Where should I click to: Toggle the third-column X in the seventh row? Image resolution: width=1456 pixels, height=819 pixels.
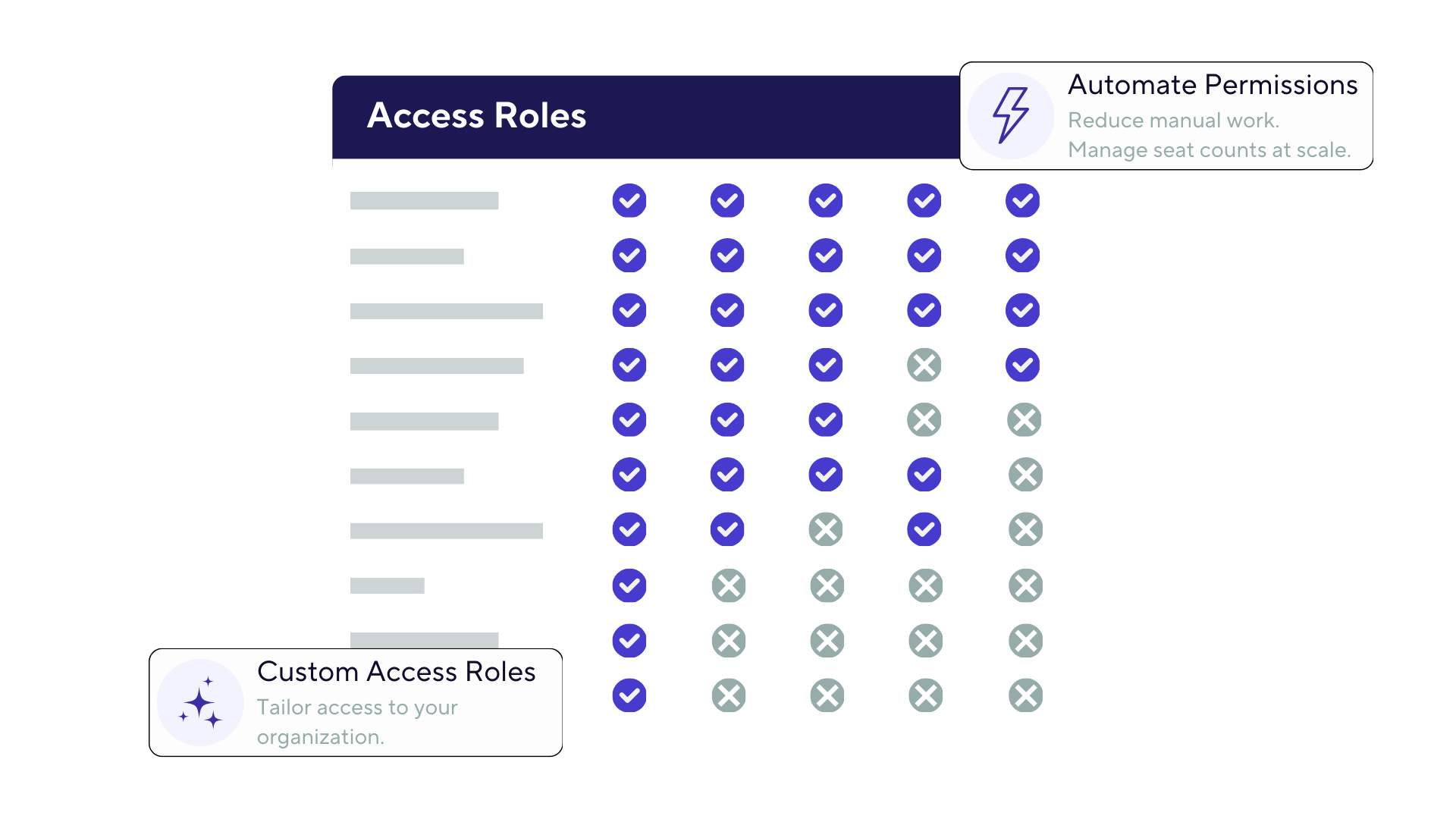826,530
